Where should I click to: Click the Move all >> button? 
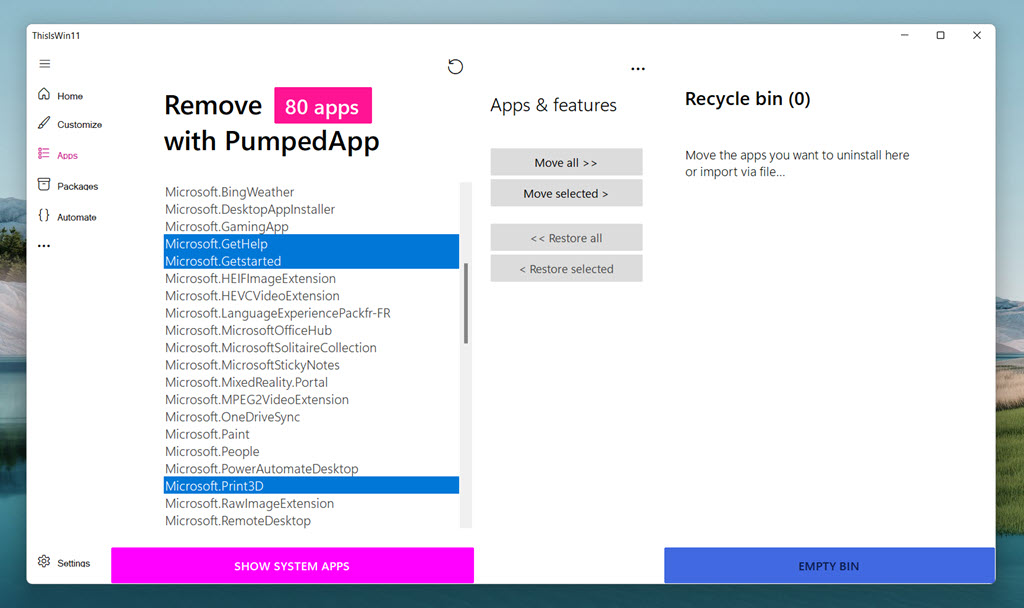(x=566, y=162)
